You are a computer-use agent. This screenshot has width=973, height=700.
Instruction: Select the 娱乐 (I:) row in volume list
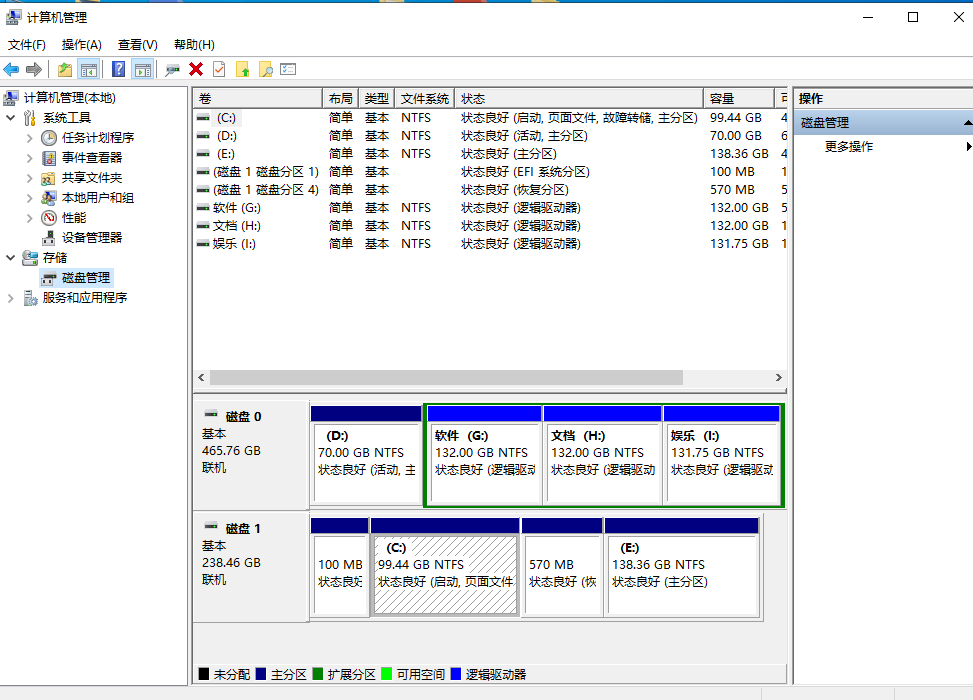click(235, 244)
